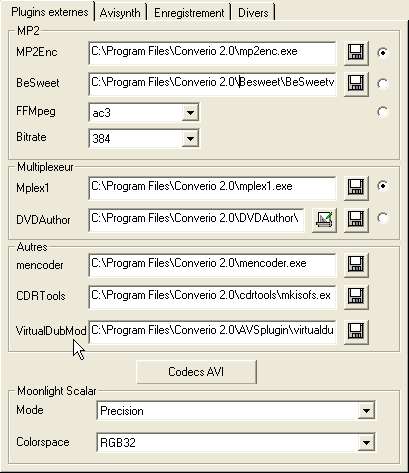This screenshot has width=409, height=473.
Task: Click the Codecs AVI button
Action: pos(196,372)
